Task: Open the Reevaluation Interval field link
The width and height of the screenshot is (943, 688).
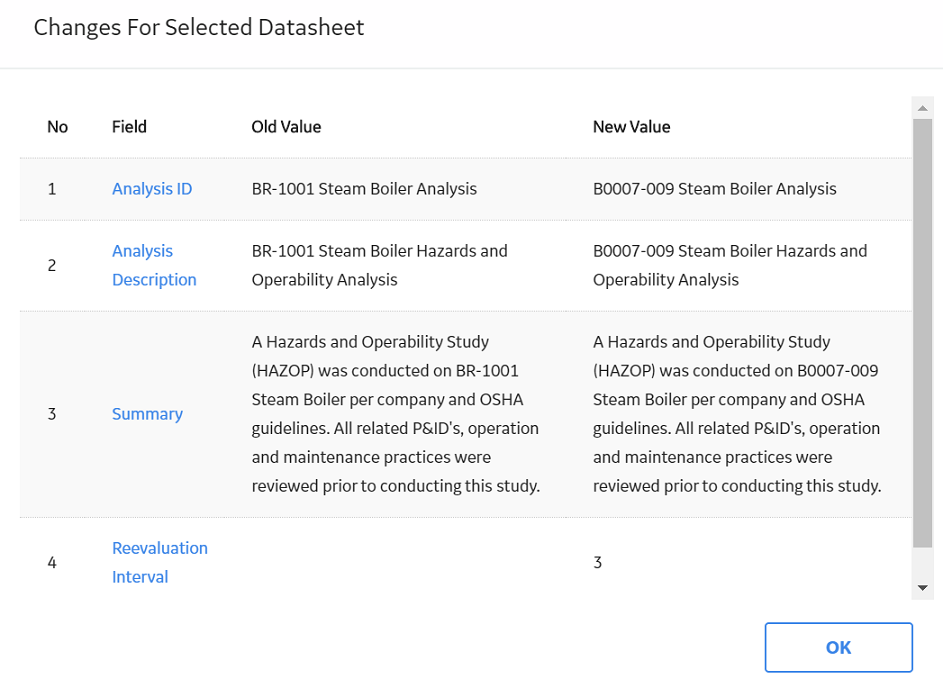Action: click(x=160, y=562)
